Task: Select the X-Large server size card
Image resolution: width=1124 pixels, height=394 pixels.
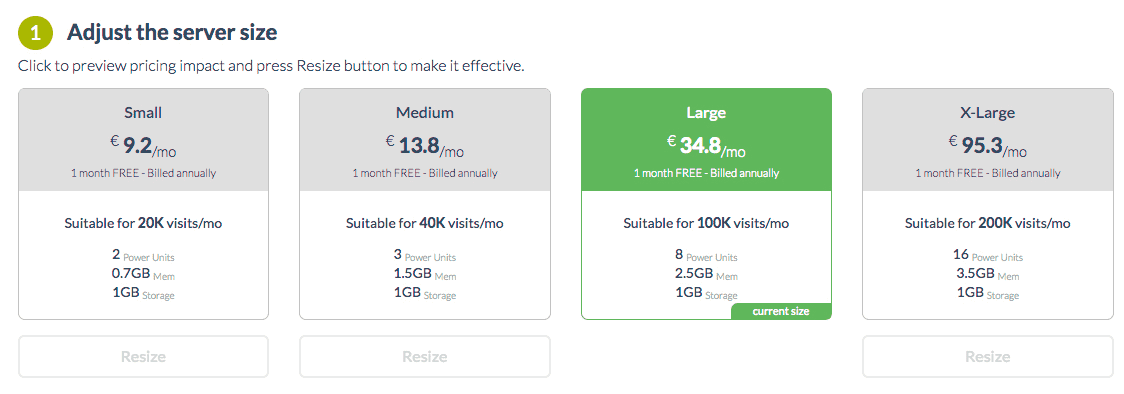Action: [x=987, y=203]
